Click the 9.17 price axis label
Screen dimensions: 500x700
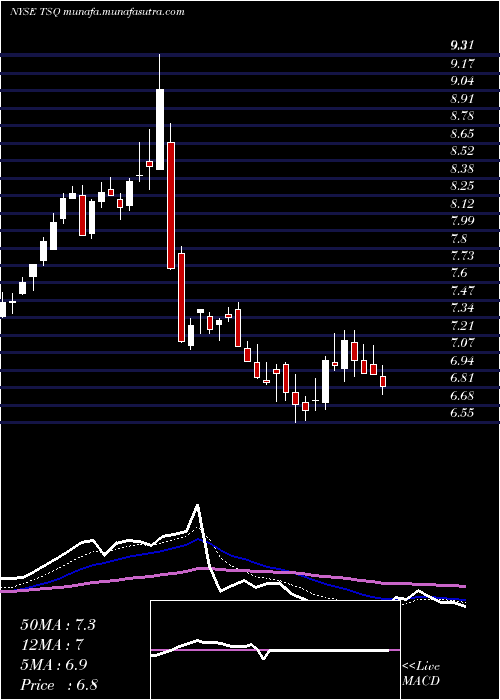tap(462, 63)
